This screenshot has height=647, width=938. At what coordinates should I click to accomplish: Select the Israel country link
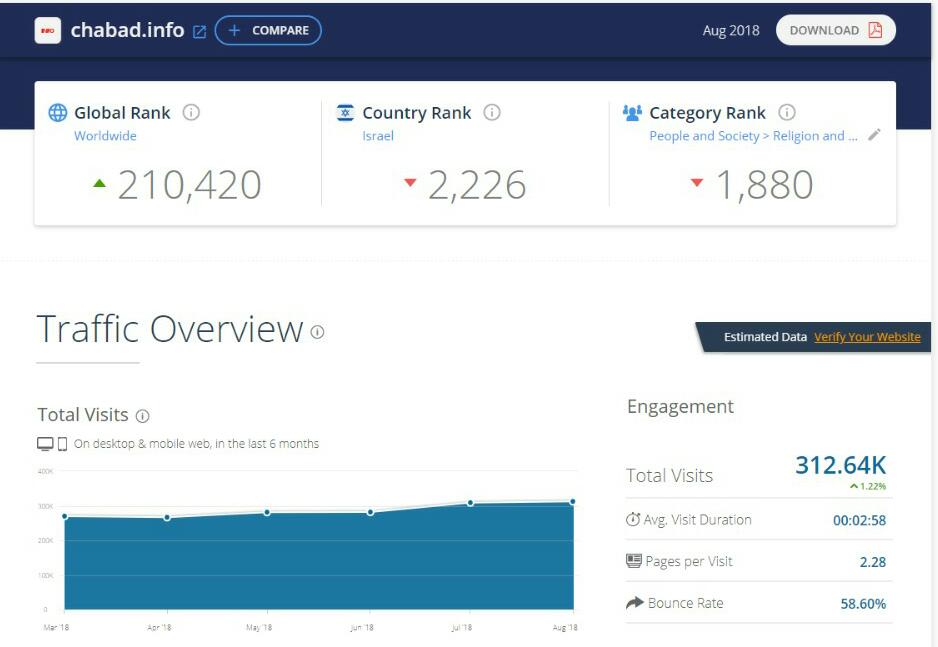coord(378,136)
